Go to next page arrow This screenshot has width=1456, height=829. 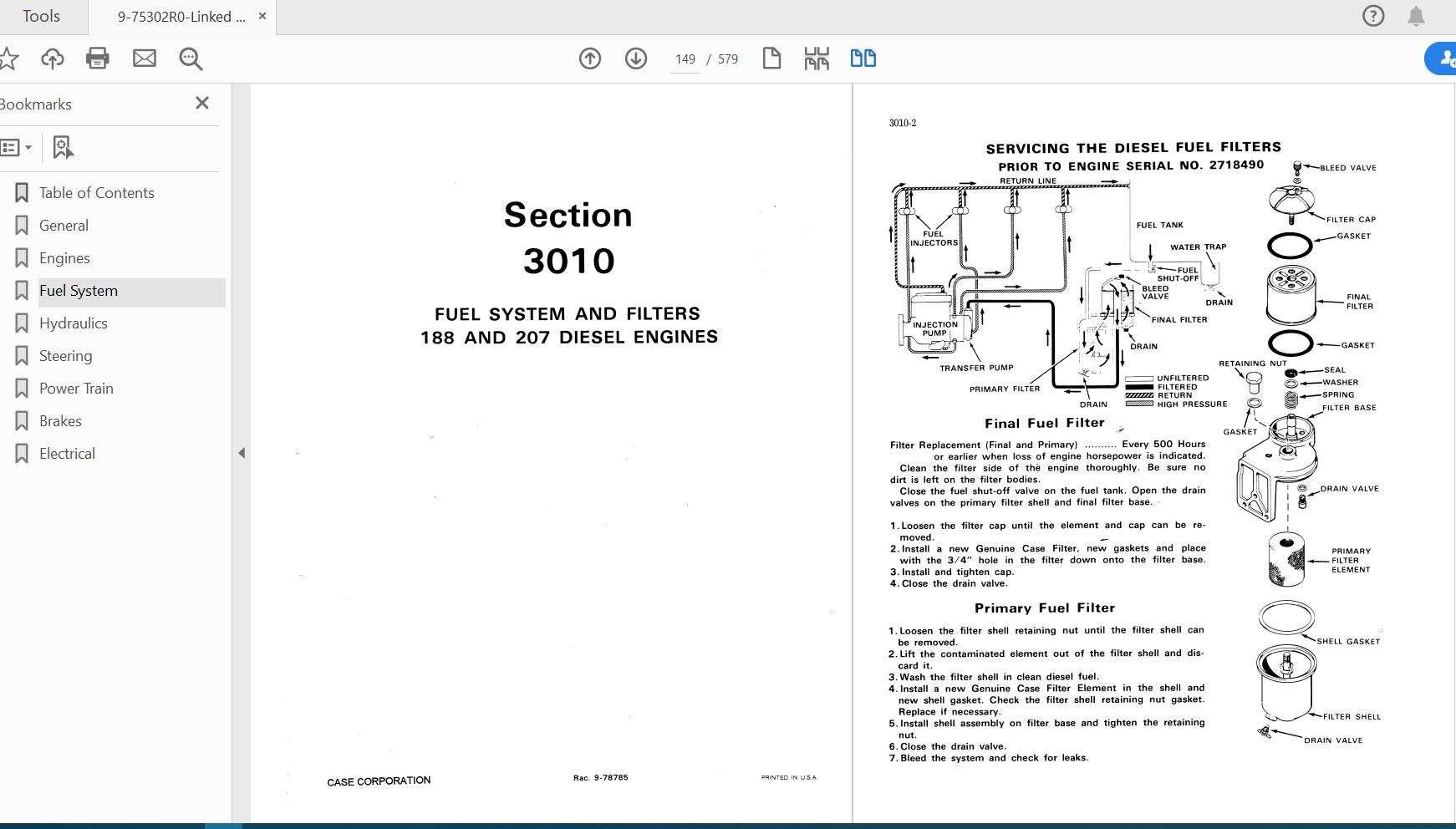pos(636,58)
